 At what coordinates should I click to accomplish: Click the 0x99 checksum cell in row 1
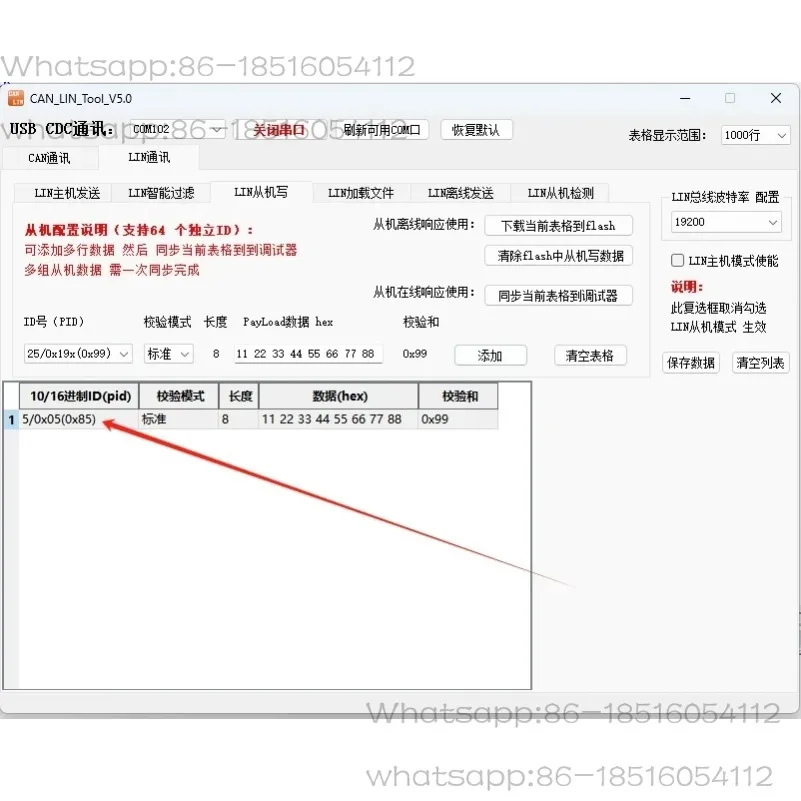pos(459,419)
